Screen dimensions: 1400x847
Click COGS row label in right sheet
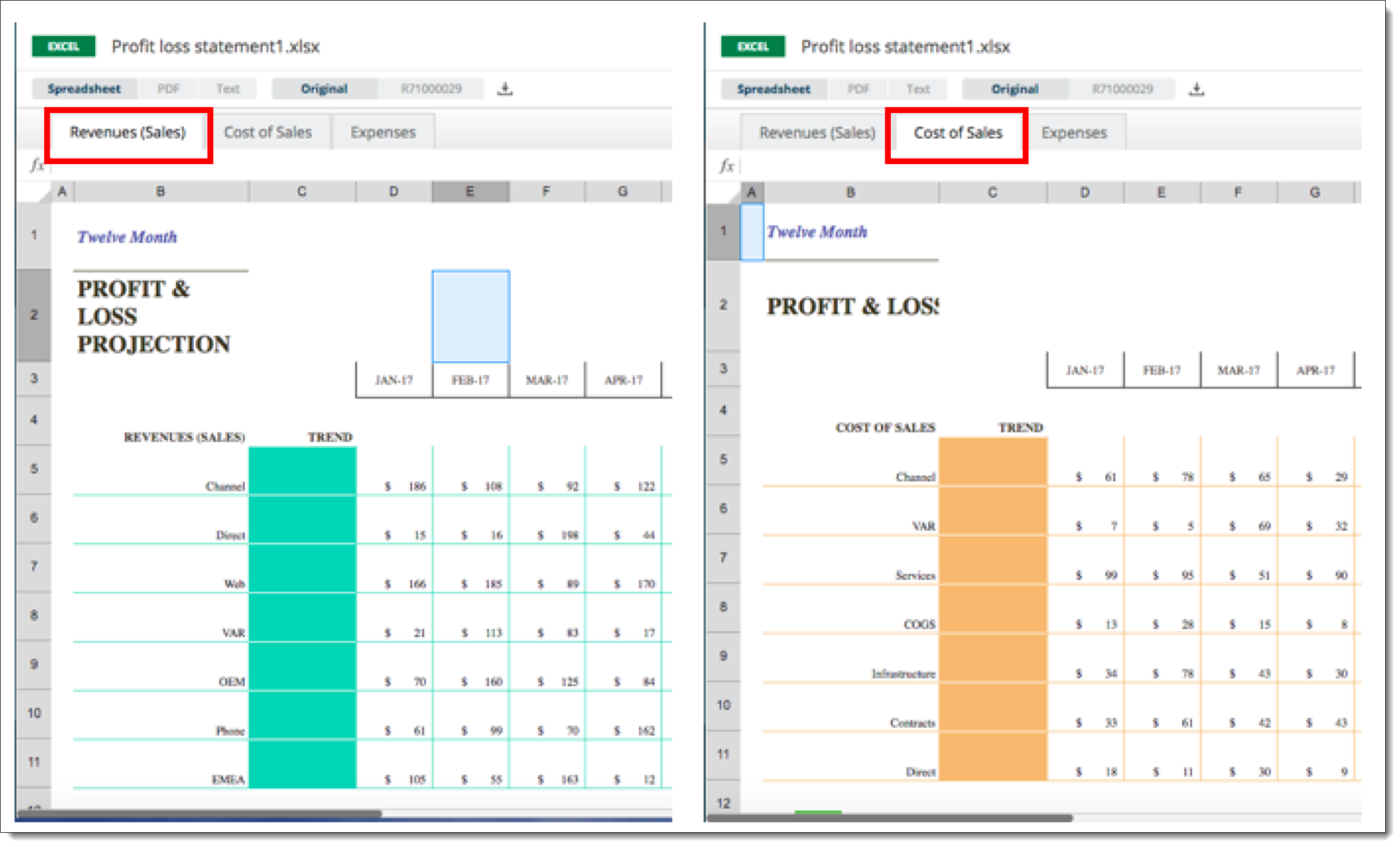(x=919, y=625)
